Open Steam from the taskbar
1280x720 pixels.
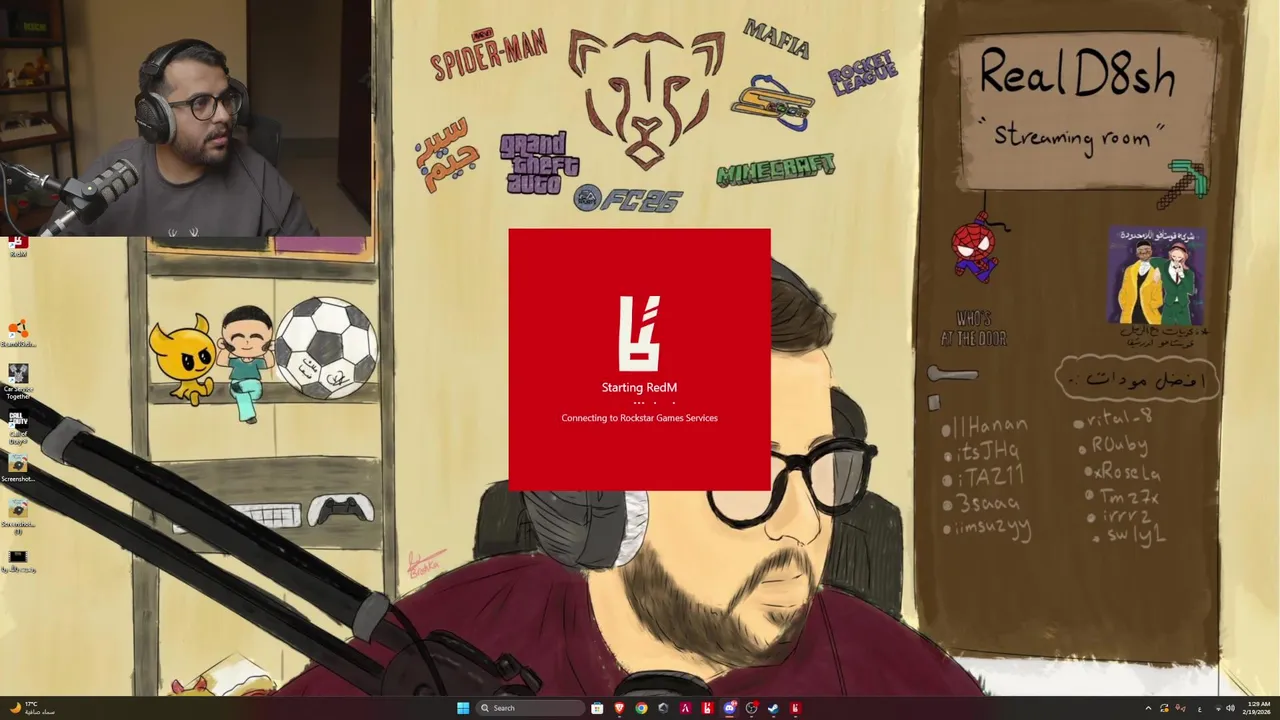pyautogui.click(x=773, y=708)
